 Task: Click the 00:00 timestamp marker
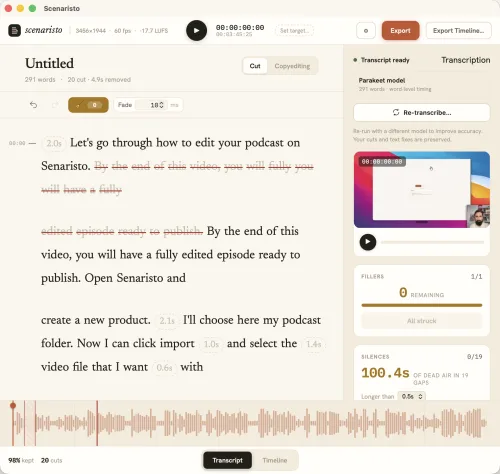click(x=17, y=143)
